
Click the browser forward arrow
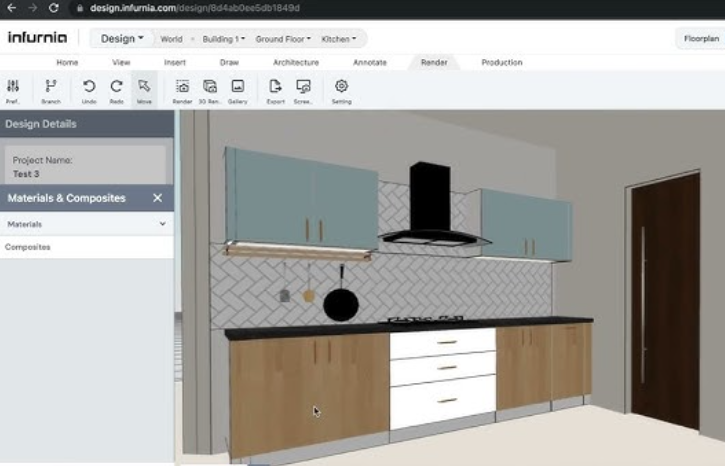point(32,8)
